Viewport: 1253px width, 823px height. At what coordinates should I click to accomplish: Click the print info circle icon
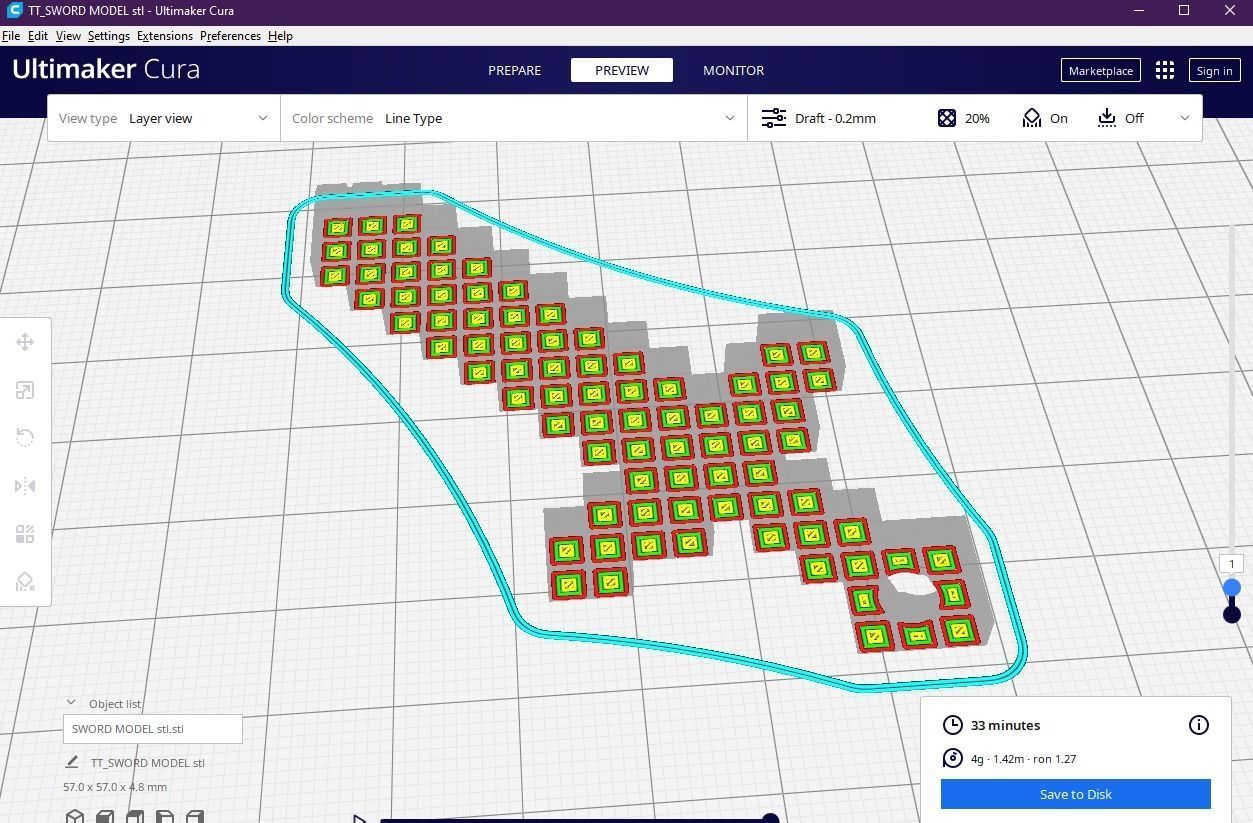1198,725
